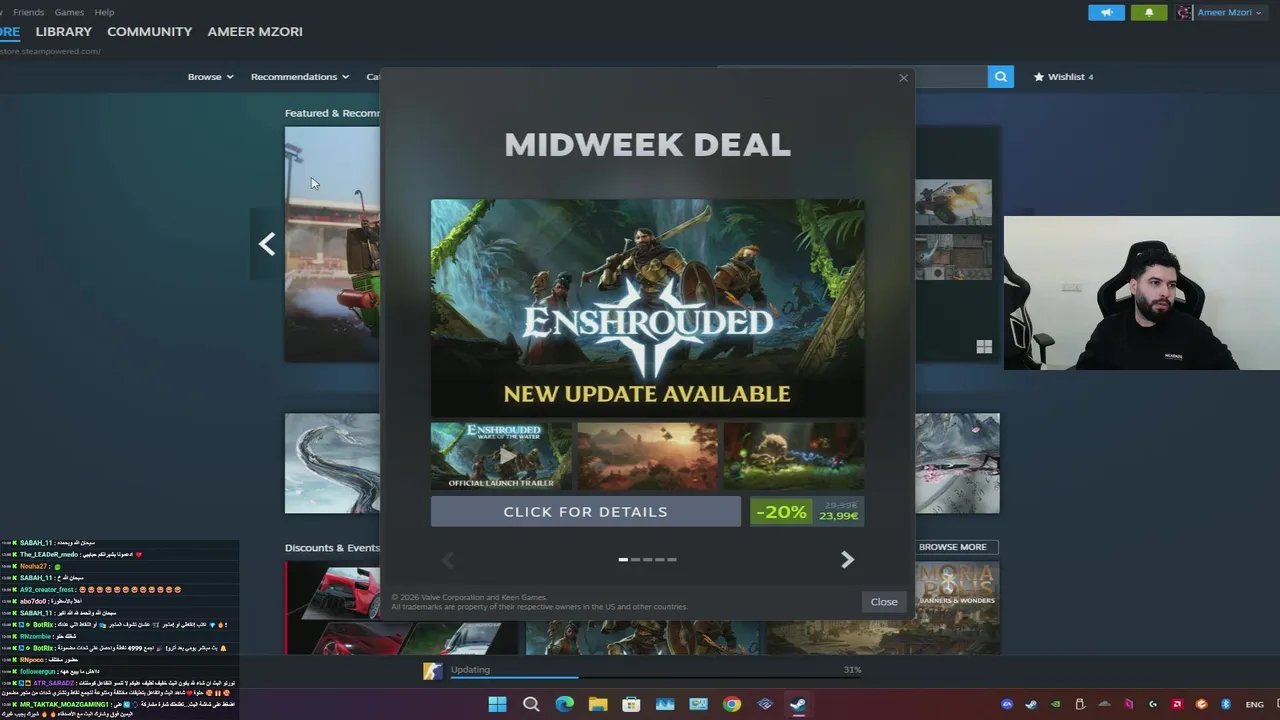Click the Featured & Recommended heading

coord(332,113)
